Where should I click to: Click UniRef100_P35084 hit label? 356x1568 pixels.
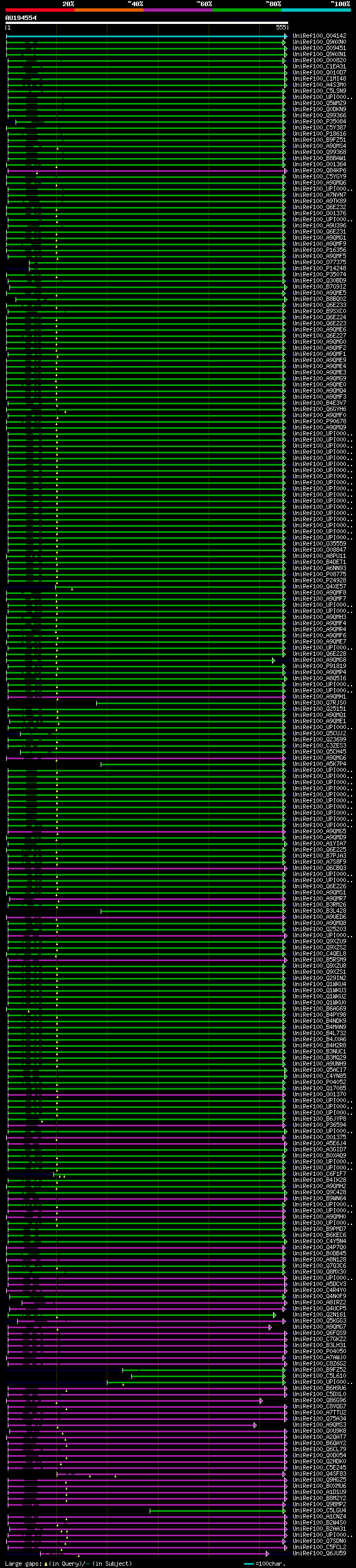319,122
